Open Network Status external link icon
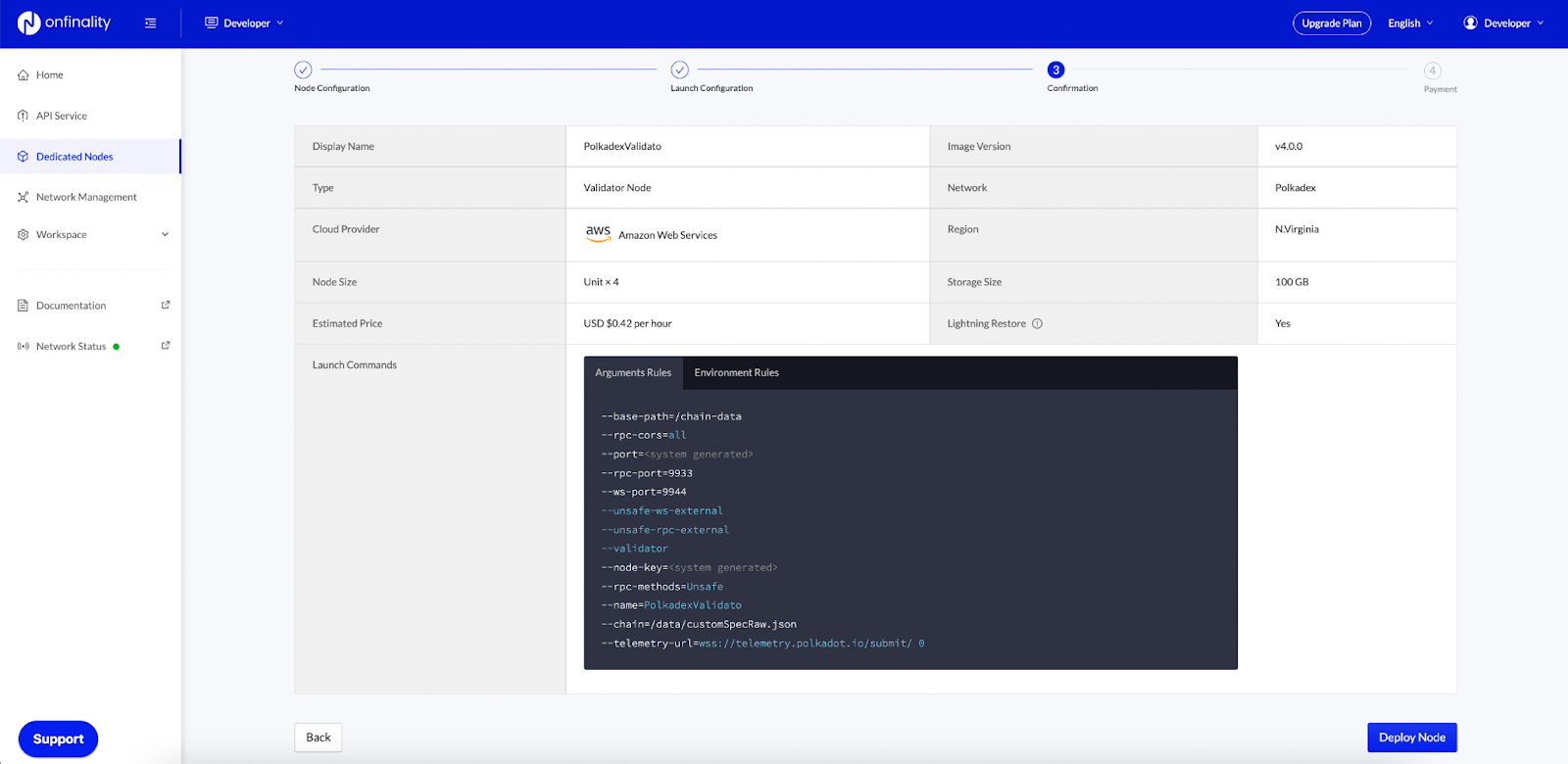This screenshot has width=1568, height=764. pyautogui.click(x=166, y=346)
